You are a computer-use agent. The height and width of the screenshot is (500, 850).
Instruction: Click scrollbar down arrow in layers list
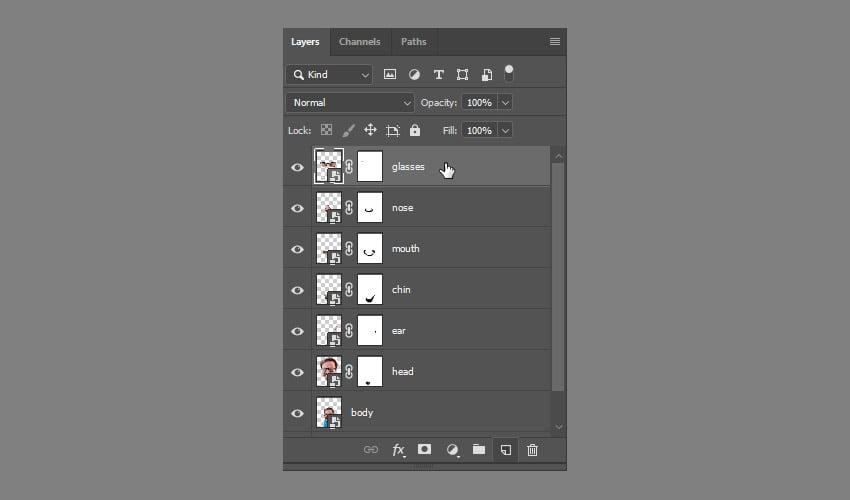pos(558,427)
